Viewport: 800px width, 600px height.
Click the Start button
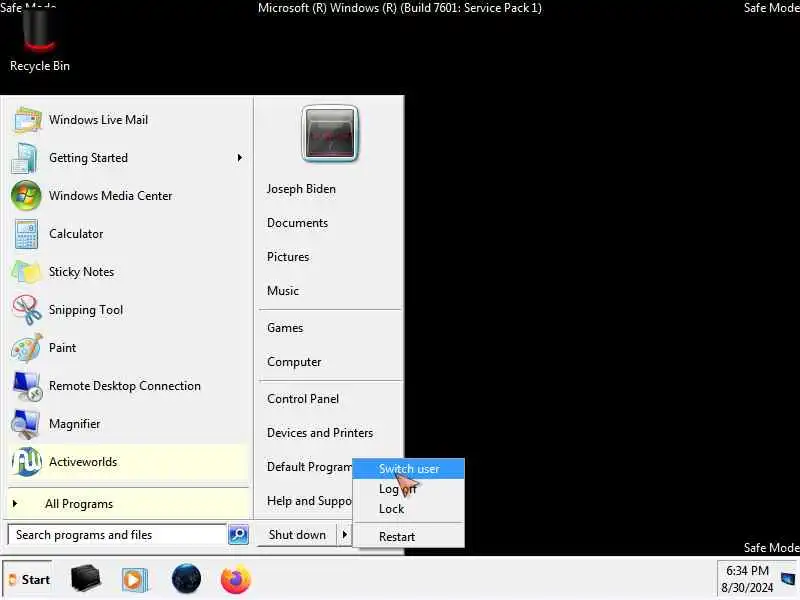coord(29,580)
